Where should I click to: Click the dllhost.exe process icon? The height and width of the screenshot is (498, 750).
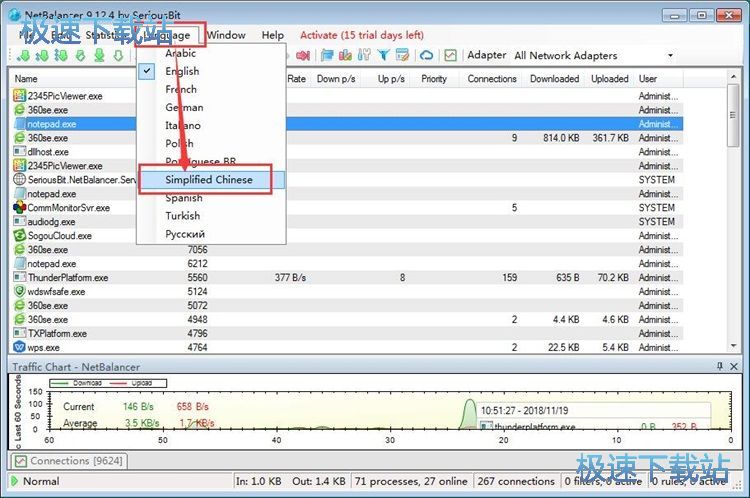click(x=20, y=152)
